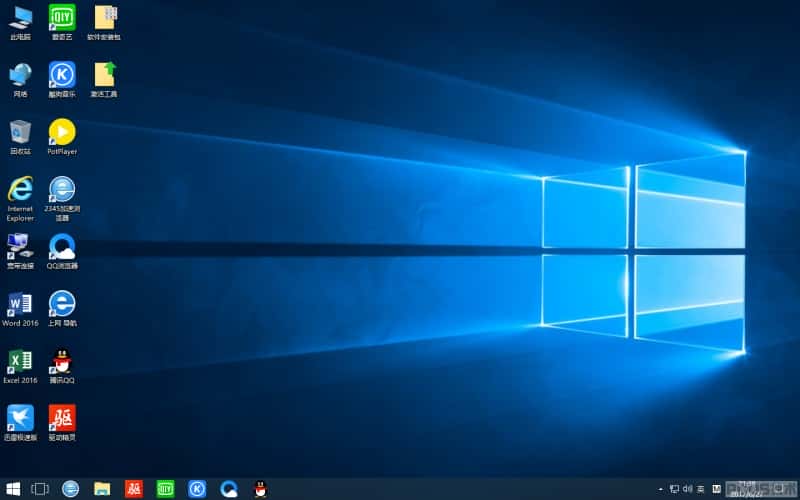Open the Windows Start menu
The width and height of the screenshot is (800, 500).
coord(13,489)
